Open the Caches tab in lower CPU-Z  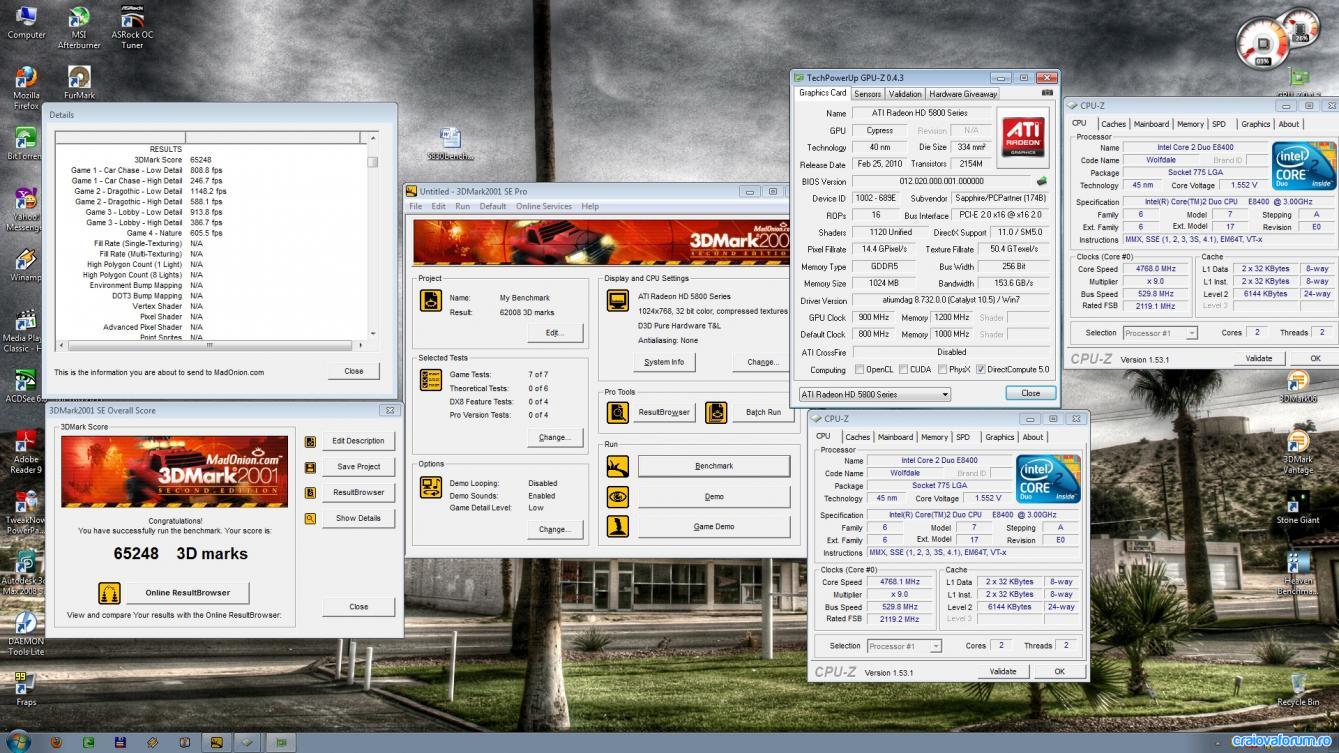(x=857, y=437)
